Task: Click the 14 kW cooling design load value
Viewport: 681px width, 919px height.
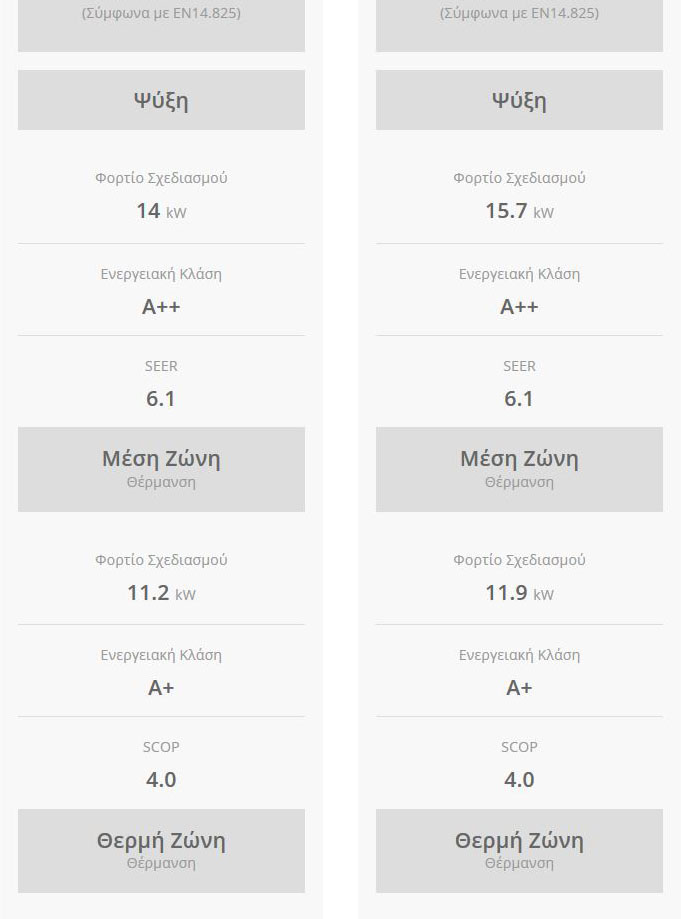Action: (161, 211)
